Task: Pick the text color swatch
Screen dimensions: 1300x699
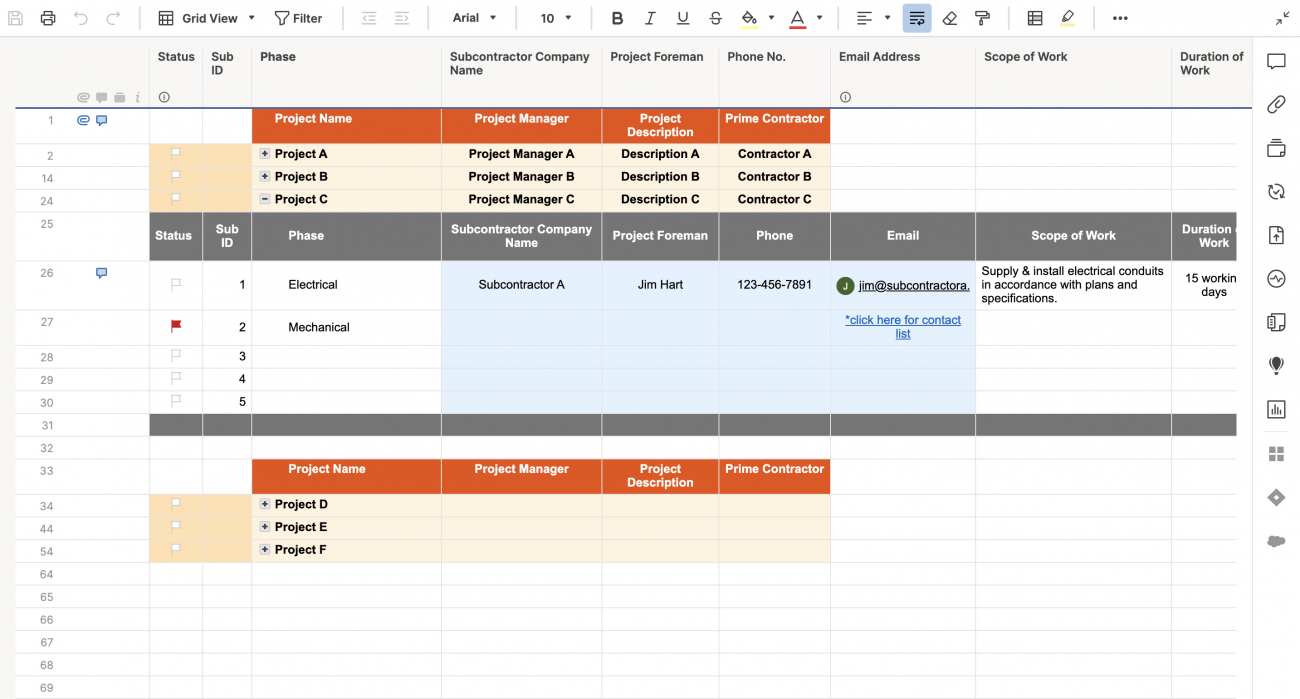Action: point(797,18)
